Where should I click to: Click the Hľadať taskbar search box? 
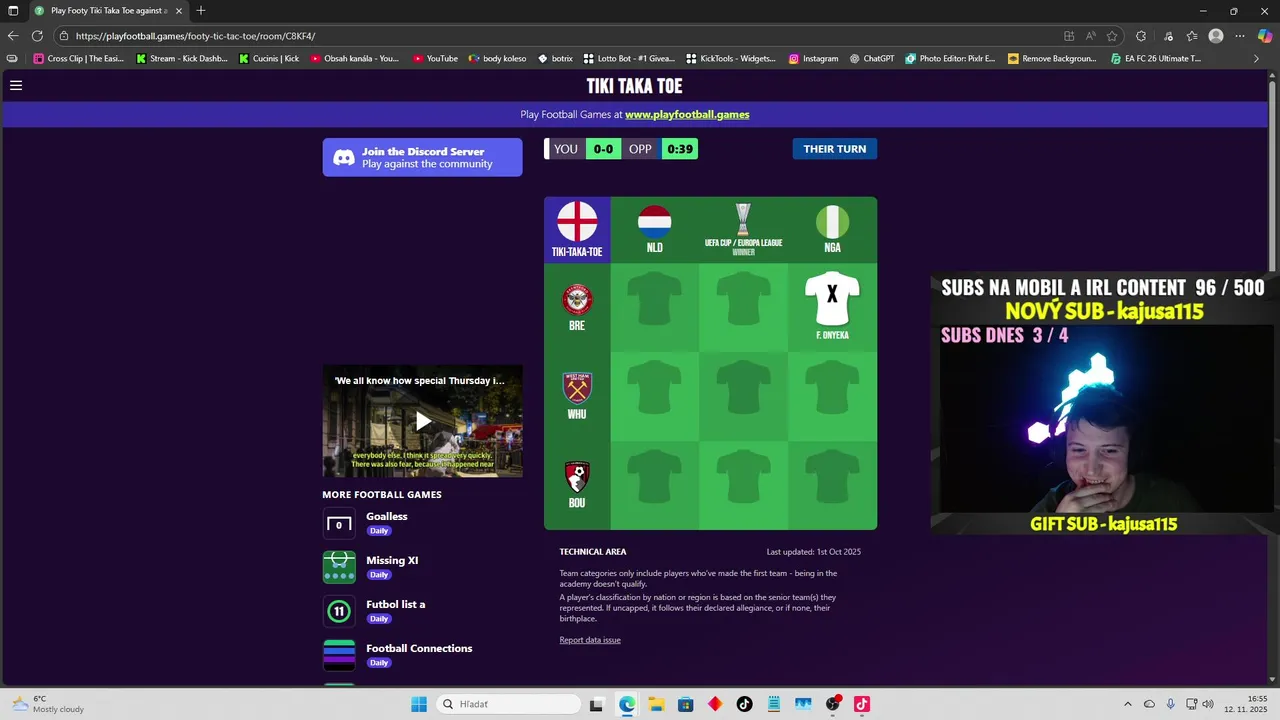coord(508,704)
